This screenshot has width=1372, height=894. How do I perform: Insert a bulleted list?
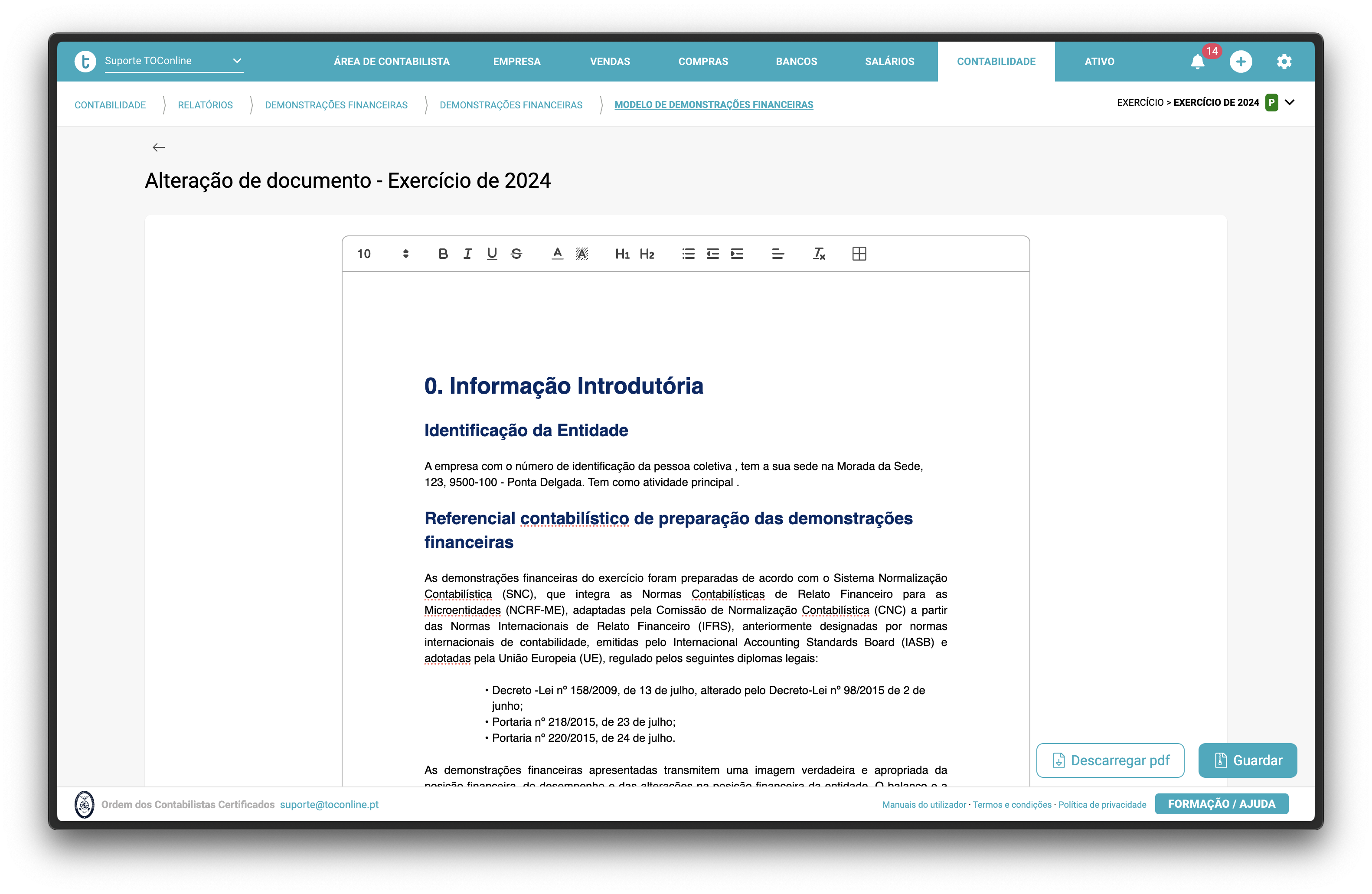coord(688,254)
